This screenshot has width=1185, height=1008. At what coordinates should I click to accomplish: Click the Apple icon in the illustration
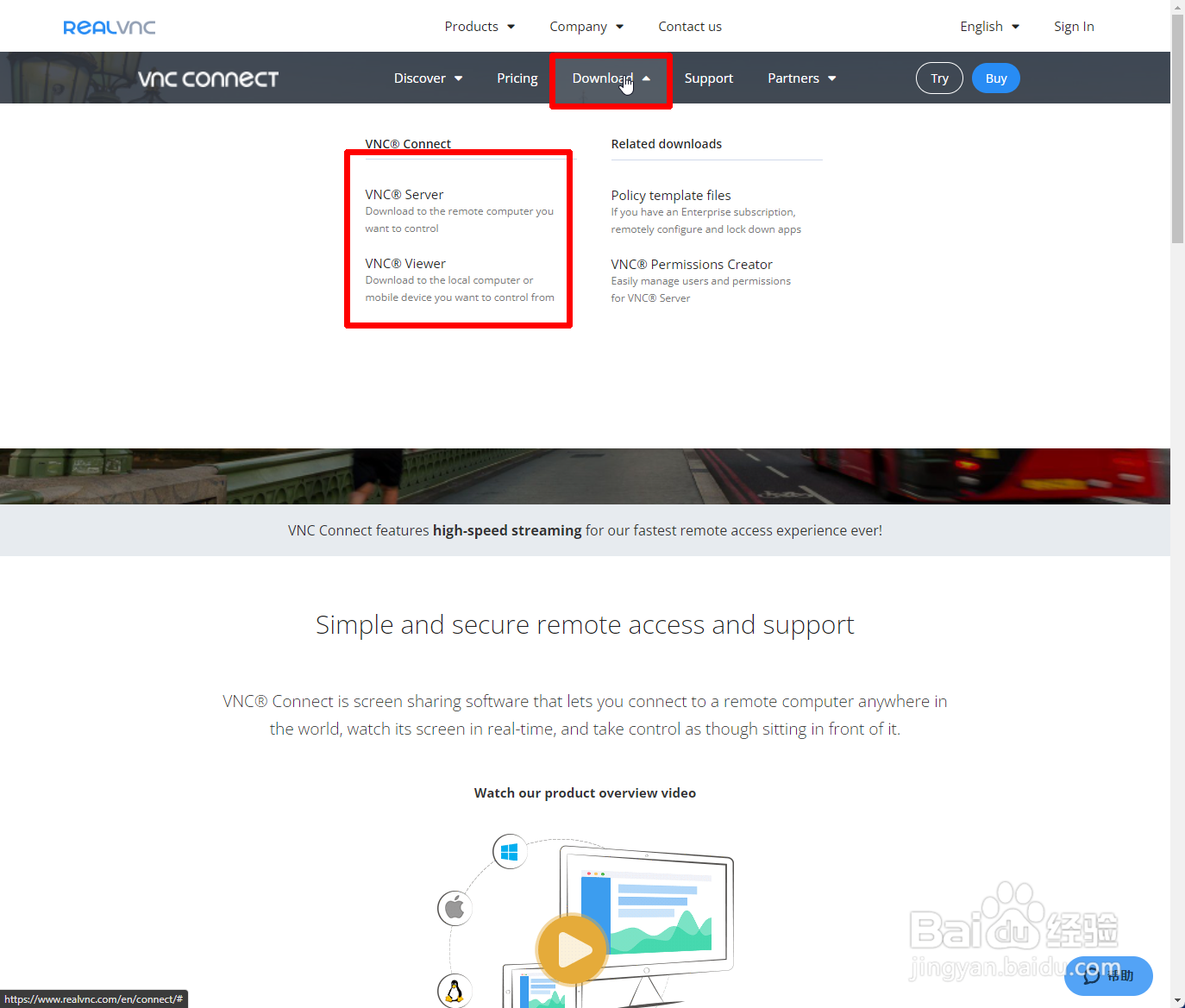(x=455, y=908)
